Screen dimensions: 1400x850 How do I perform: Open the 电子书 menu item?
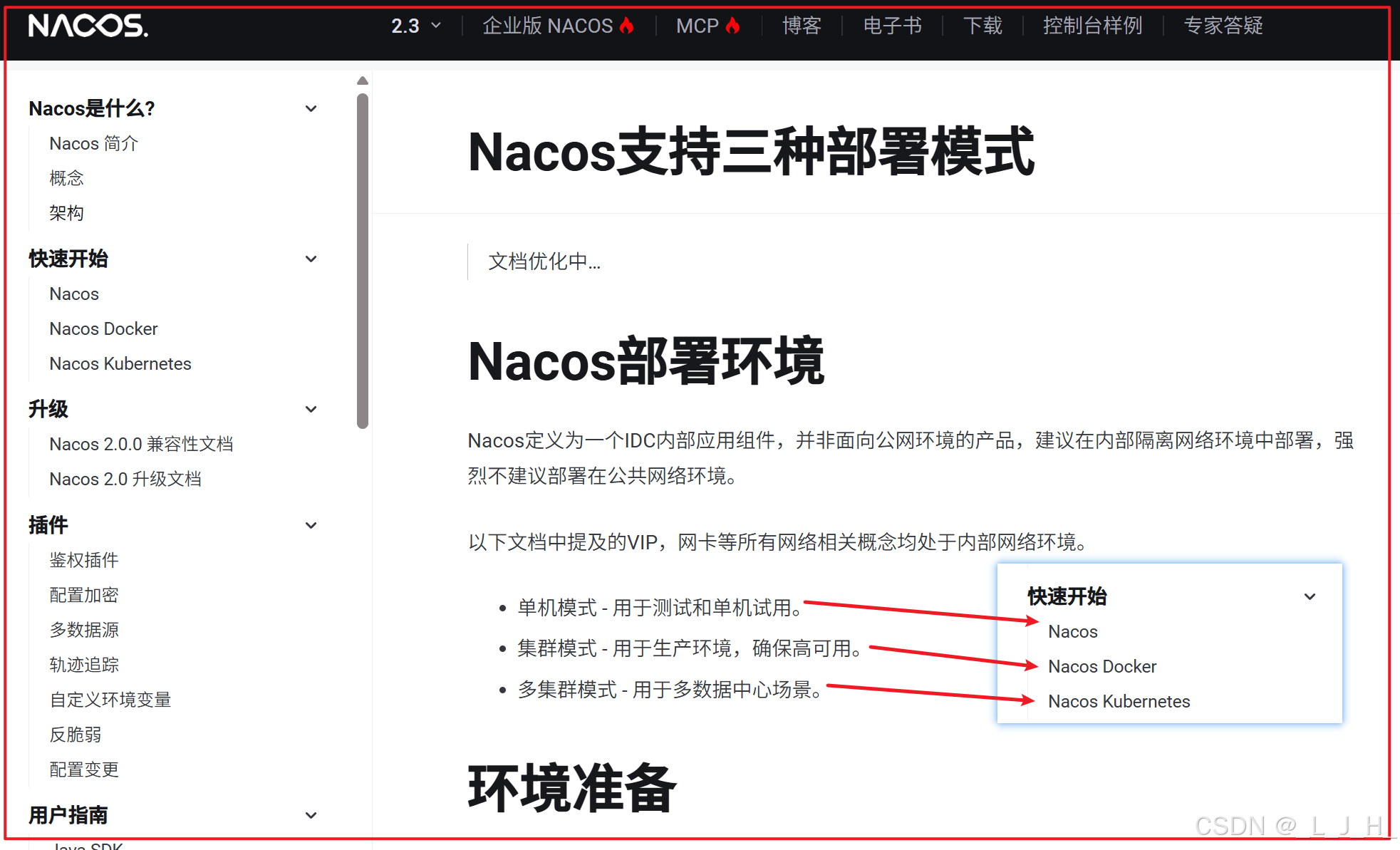(x=892, y=26)
